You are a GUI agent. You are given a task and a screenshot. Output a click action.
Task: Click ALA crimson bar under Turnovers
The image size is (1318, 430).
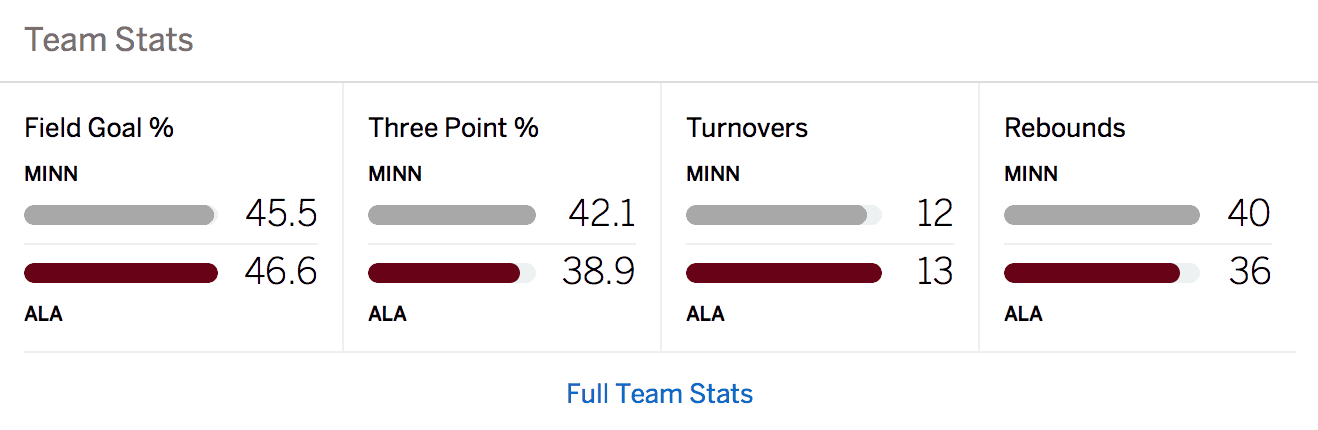click(x=784, y=273)
